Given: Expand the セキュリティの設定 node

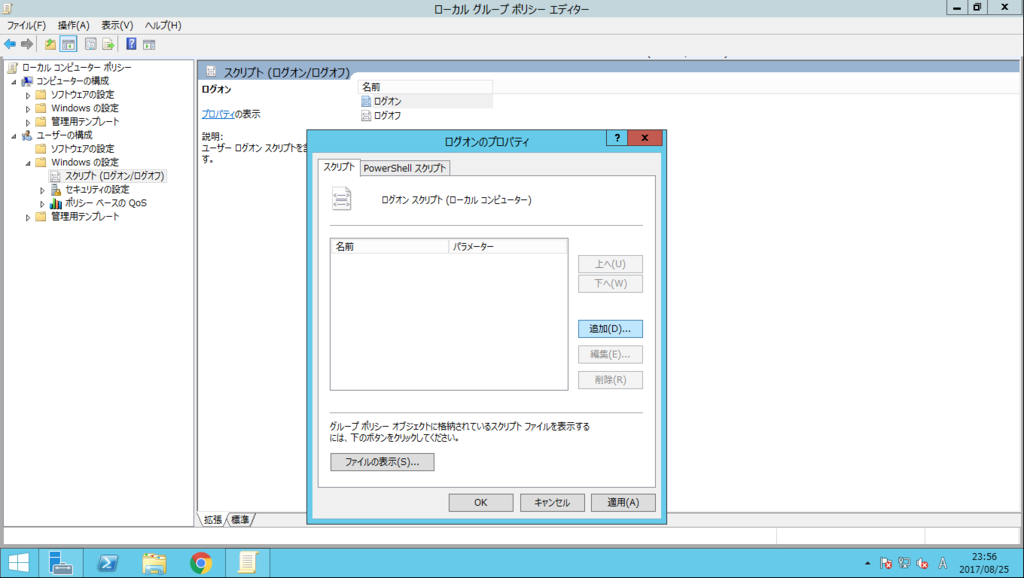Looking at the screenshot, I should coord(42,190).
